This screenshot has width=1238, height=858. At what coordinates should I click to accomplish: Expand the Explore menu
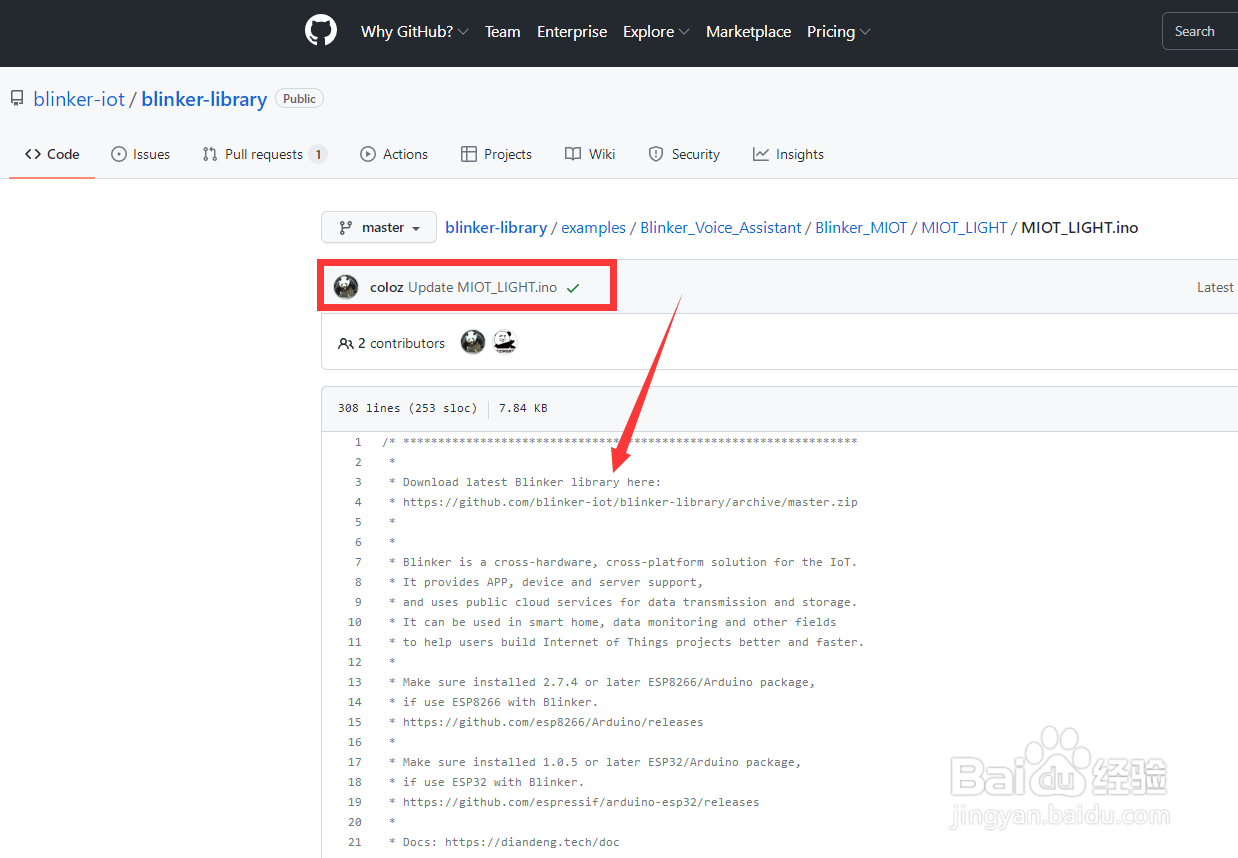coord(656,32)
